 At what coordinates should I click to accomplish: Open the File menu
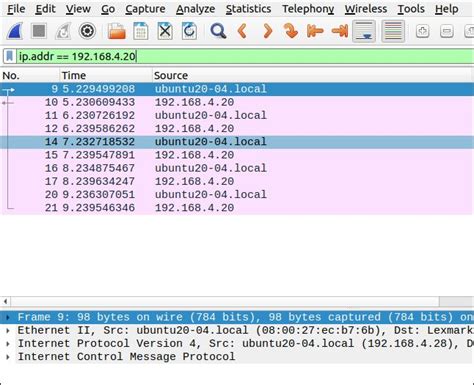[x=16, y=9]
